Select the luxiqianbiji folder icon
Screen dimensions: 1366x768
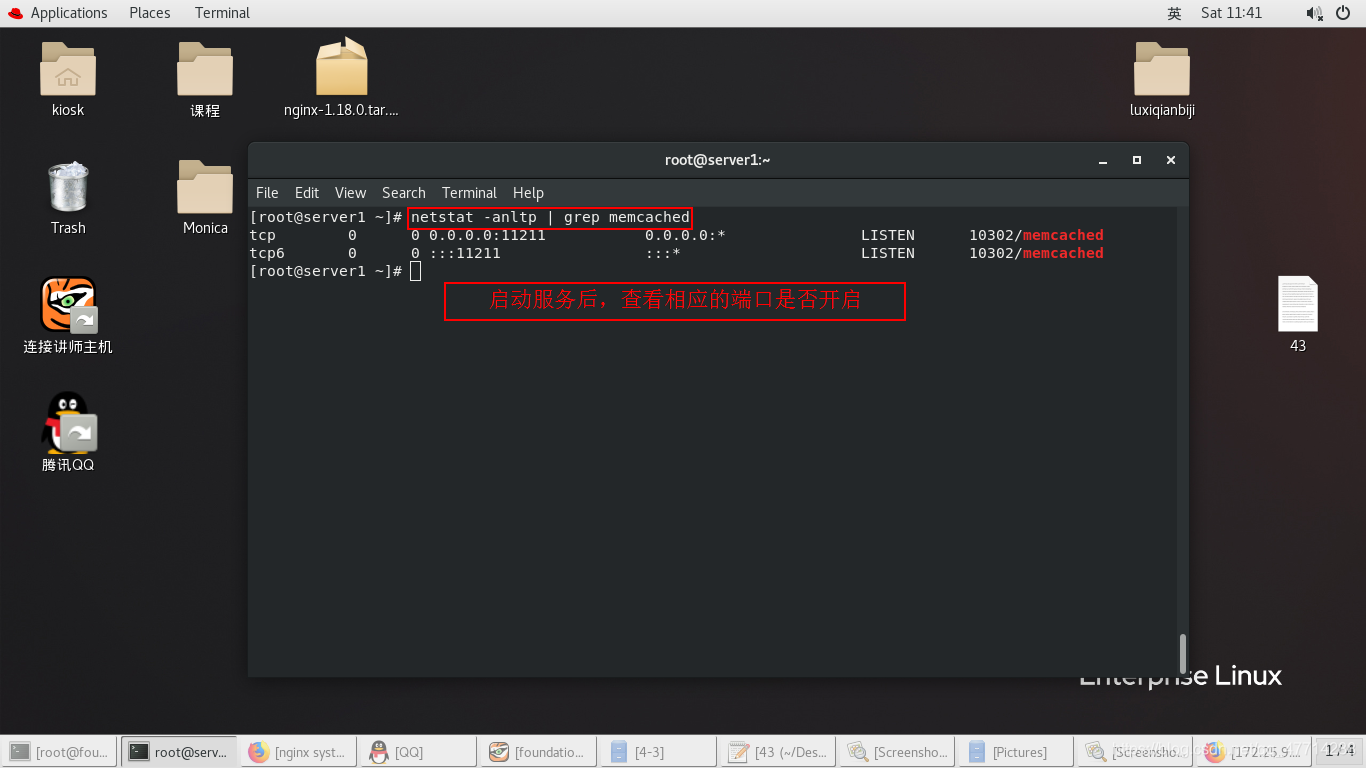(1162, 69)
